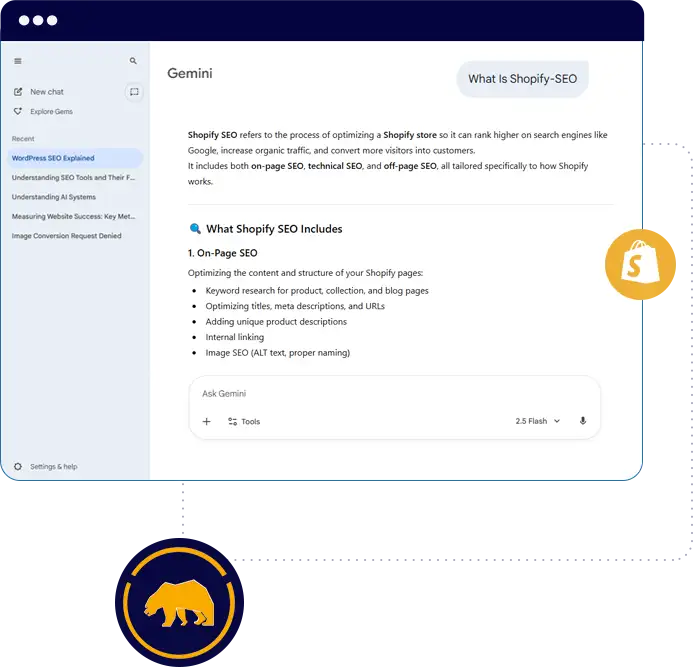Open the 2.5 Flash model dropdown
Screen dimensions: 693x667
(537, 421)
